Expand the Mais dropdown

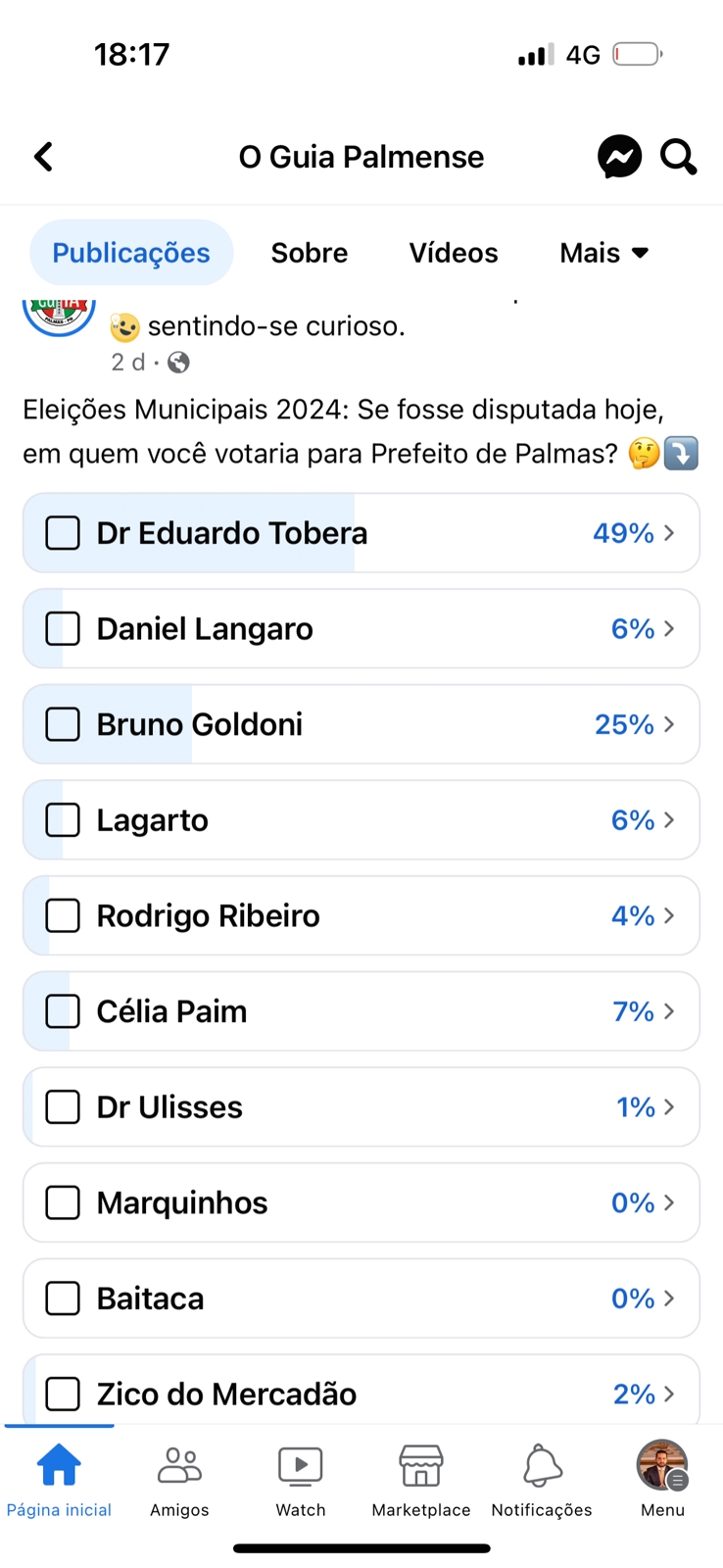(603, 253)
